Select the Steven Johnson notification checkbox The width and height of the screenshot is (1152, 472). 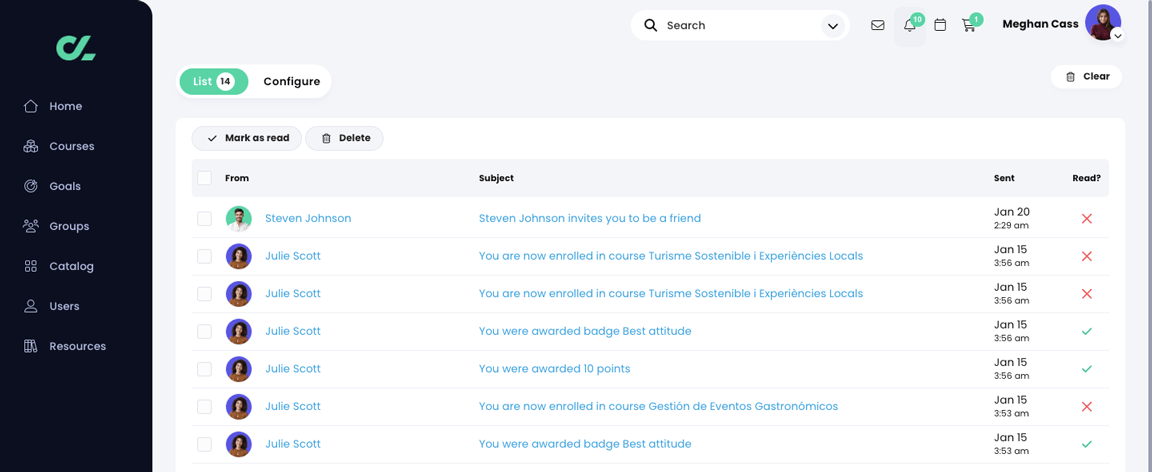pyautogui.click(x=204, y=218)
